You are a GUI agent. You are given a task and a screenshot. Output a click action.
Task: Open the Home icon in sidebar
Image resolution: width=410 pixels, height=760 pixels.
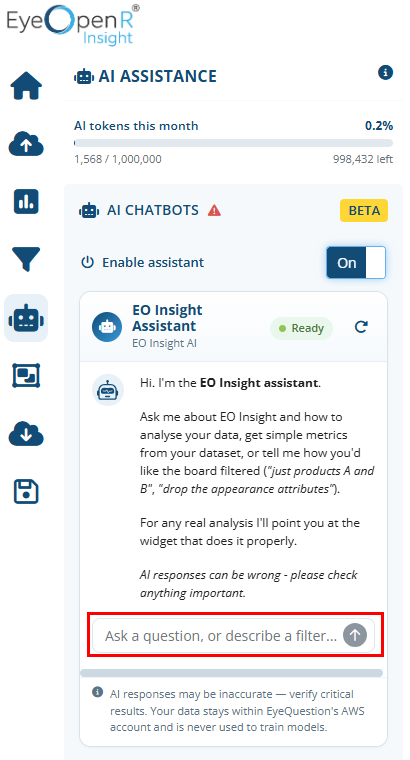tap(26, 86)
